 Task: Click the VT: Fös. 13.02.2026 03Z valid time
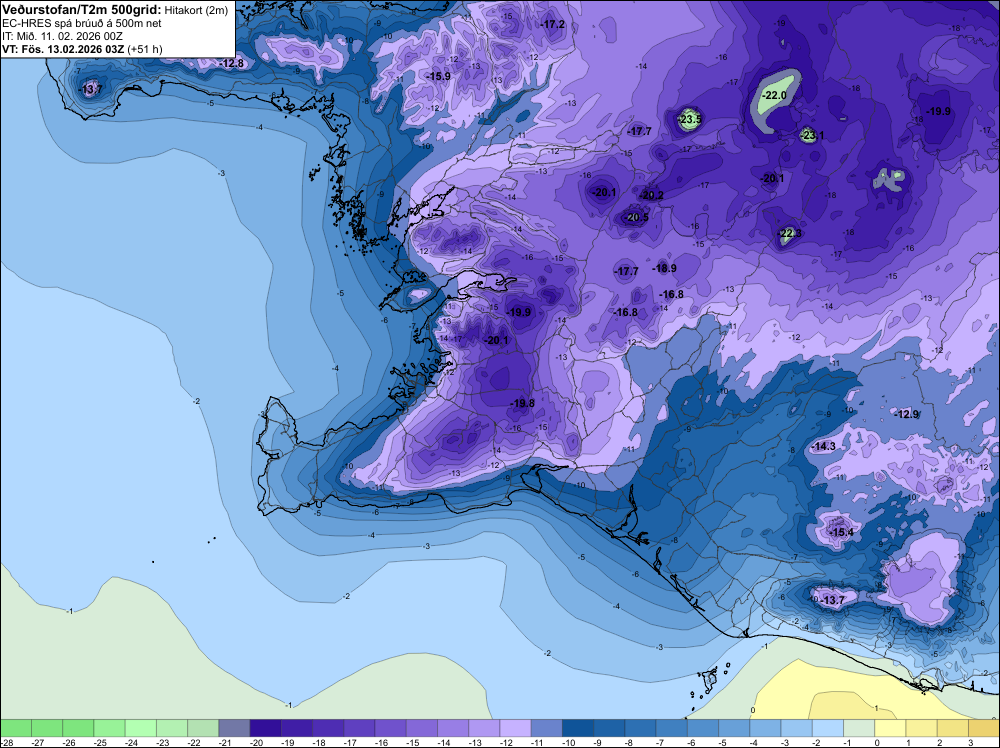click(x=63, y=49)
